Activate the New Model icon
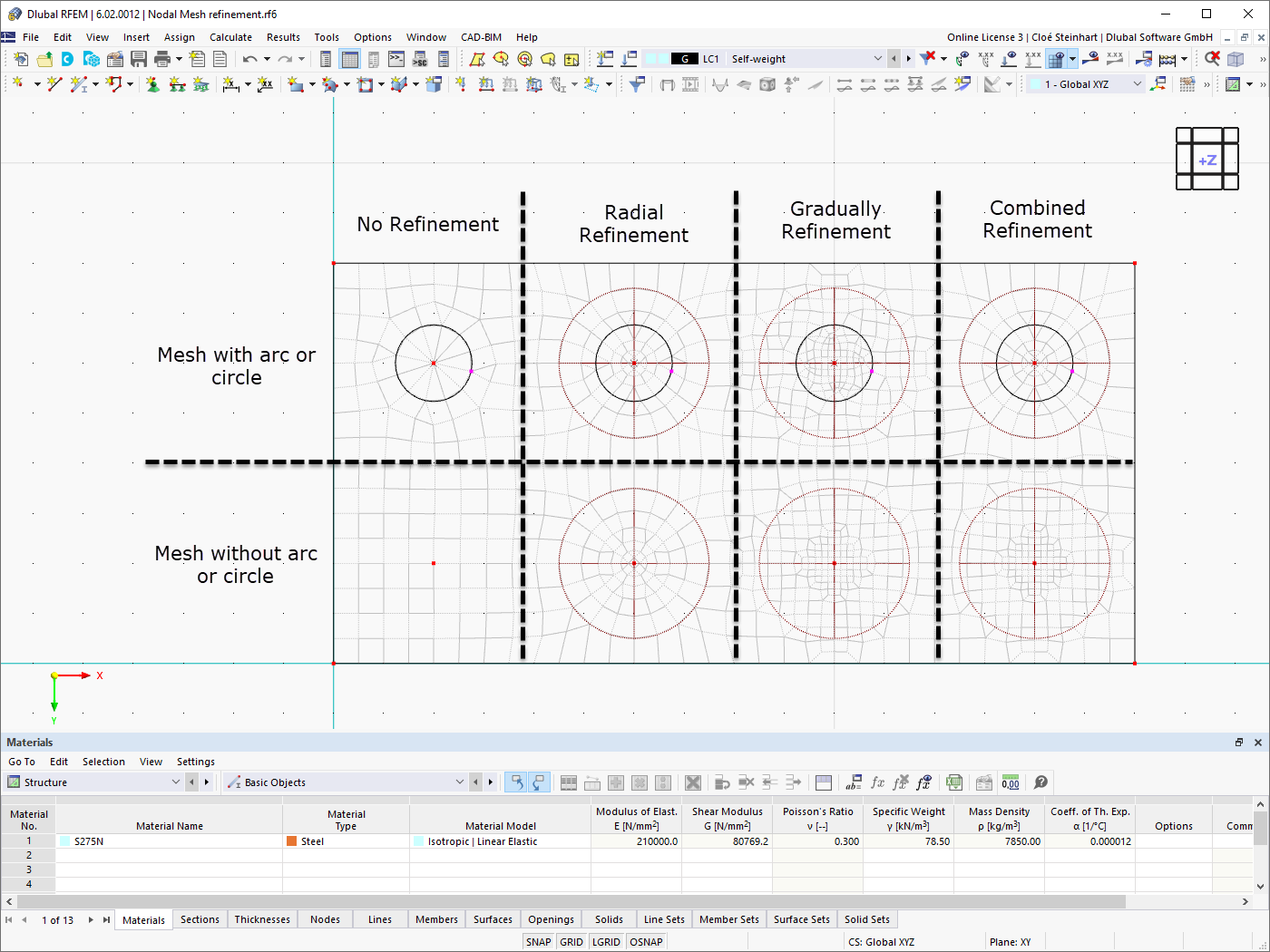 pyautogui.click(x=21, y=58)
